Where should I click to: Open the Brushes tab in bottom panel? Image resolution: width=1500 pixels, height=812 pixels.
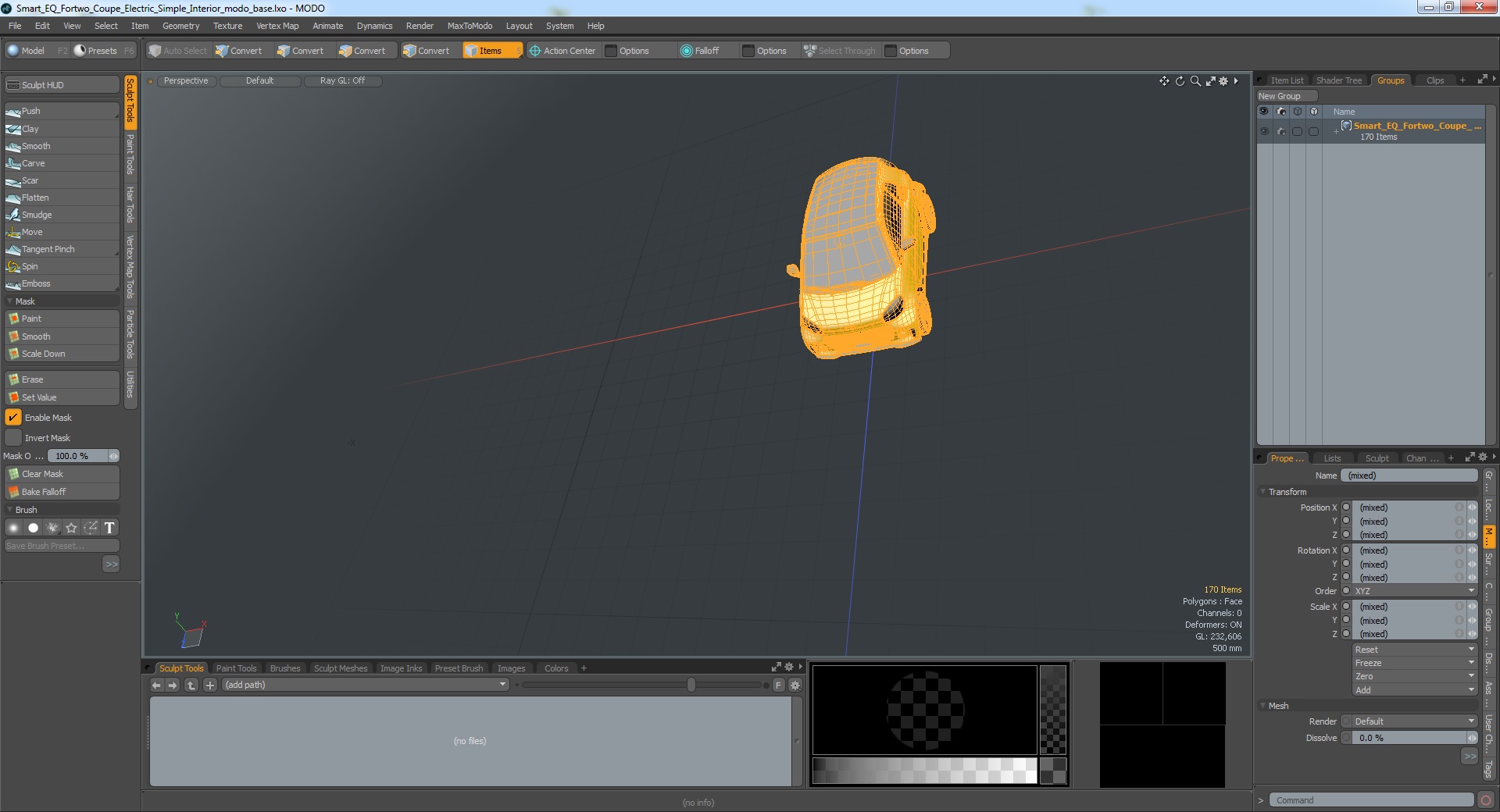[x=284, y=668]
